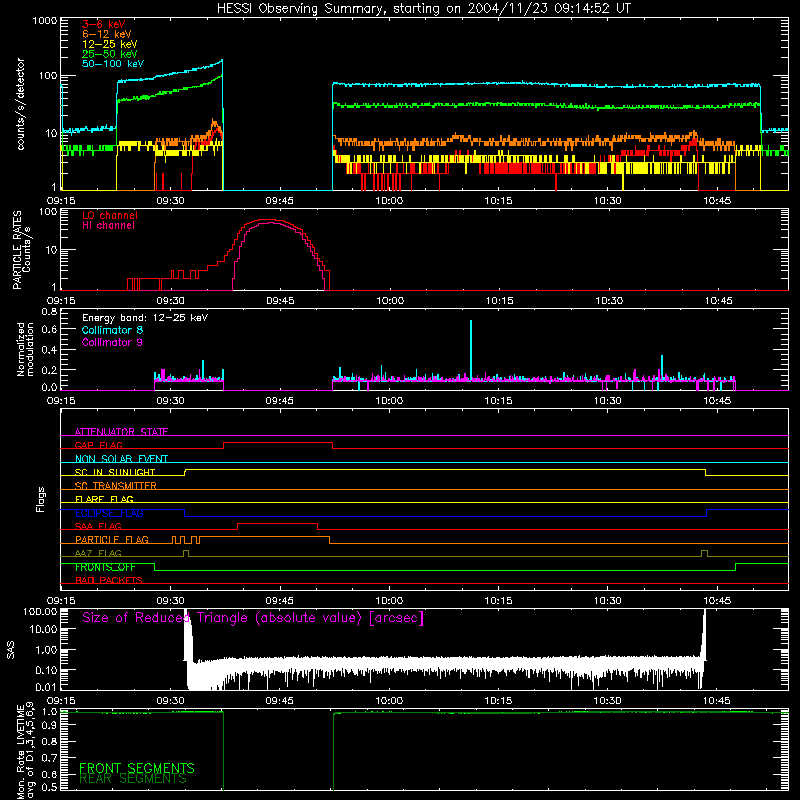Click the 1000 tick on counts axis
The image size is (800, 800).
[x=44, y=21]
